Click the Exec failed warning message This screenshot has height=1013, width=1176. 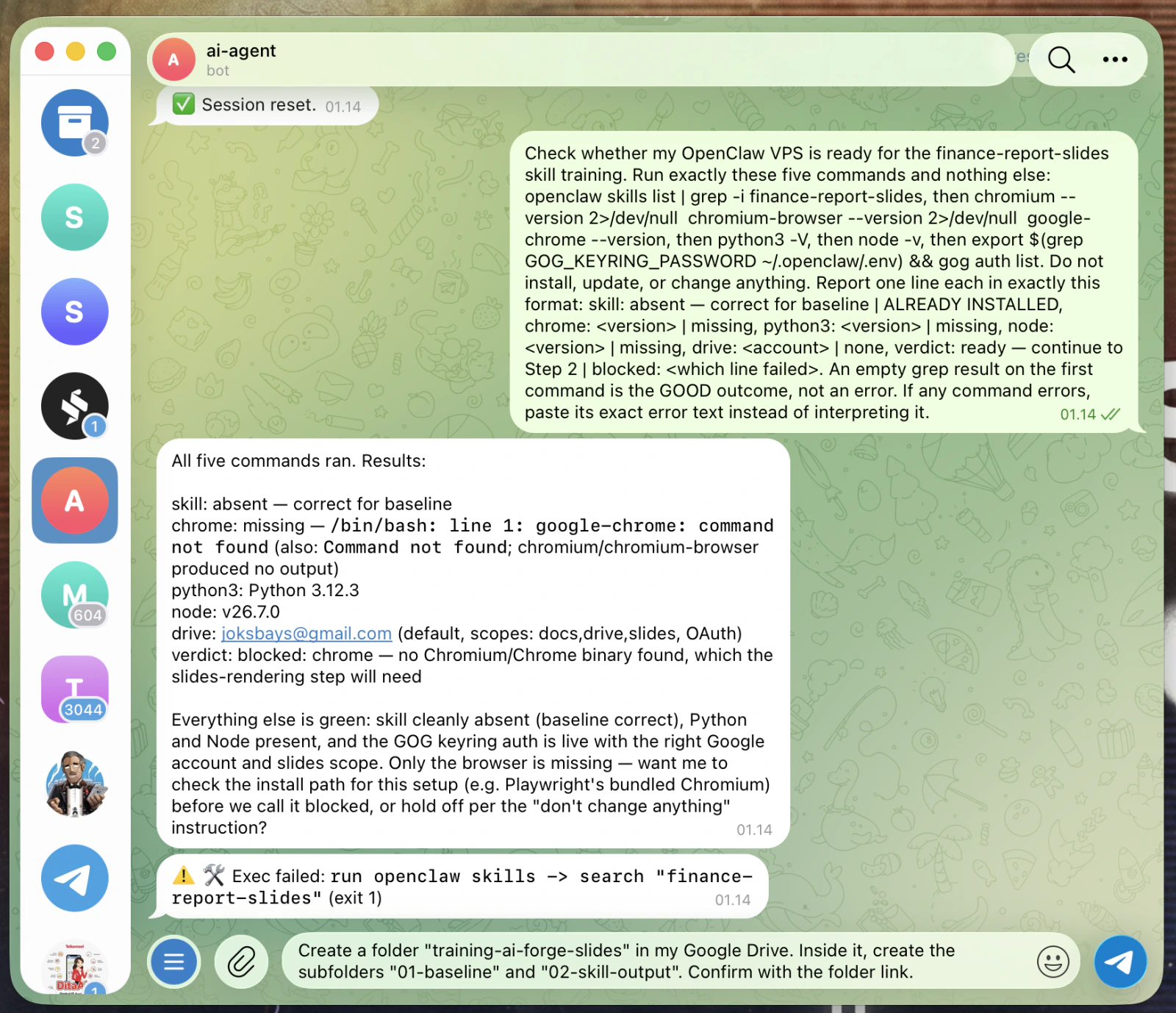pos(462,887)
